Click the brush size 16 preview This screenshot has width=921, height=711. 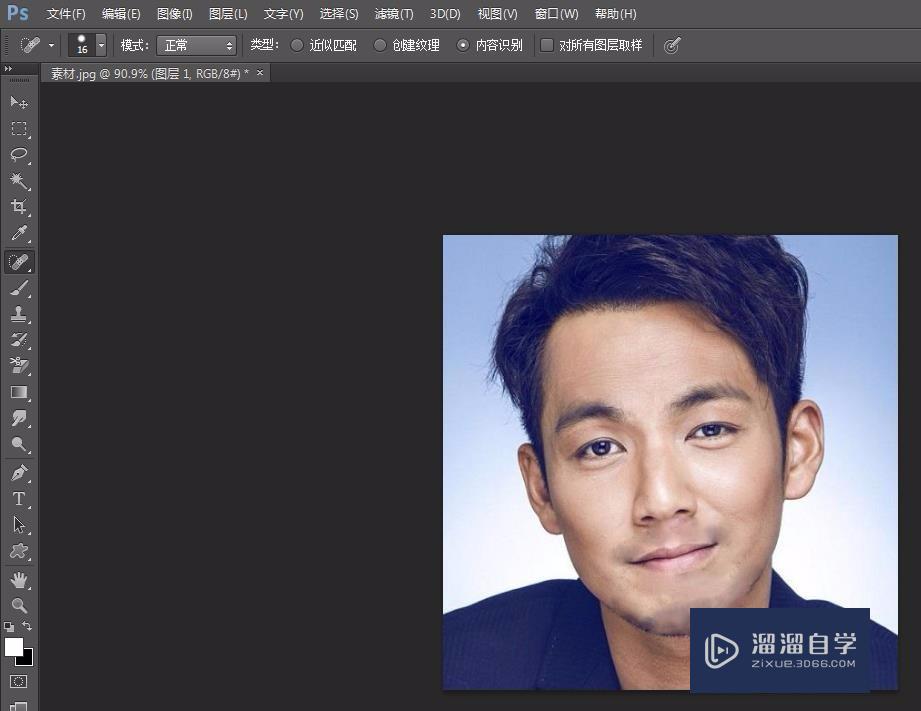coord(82,45)
